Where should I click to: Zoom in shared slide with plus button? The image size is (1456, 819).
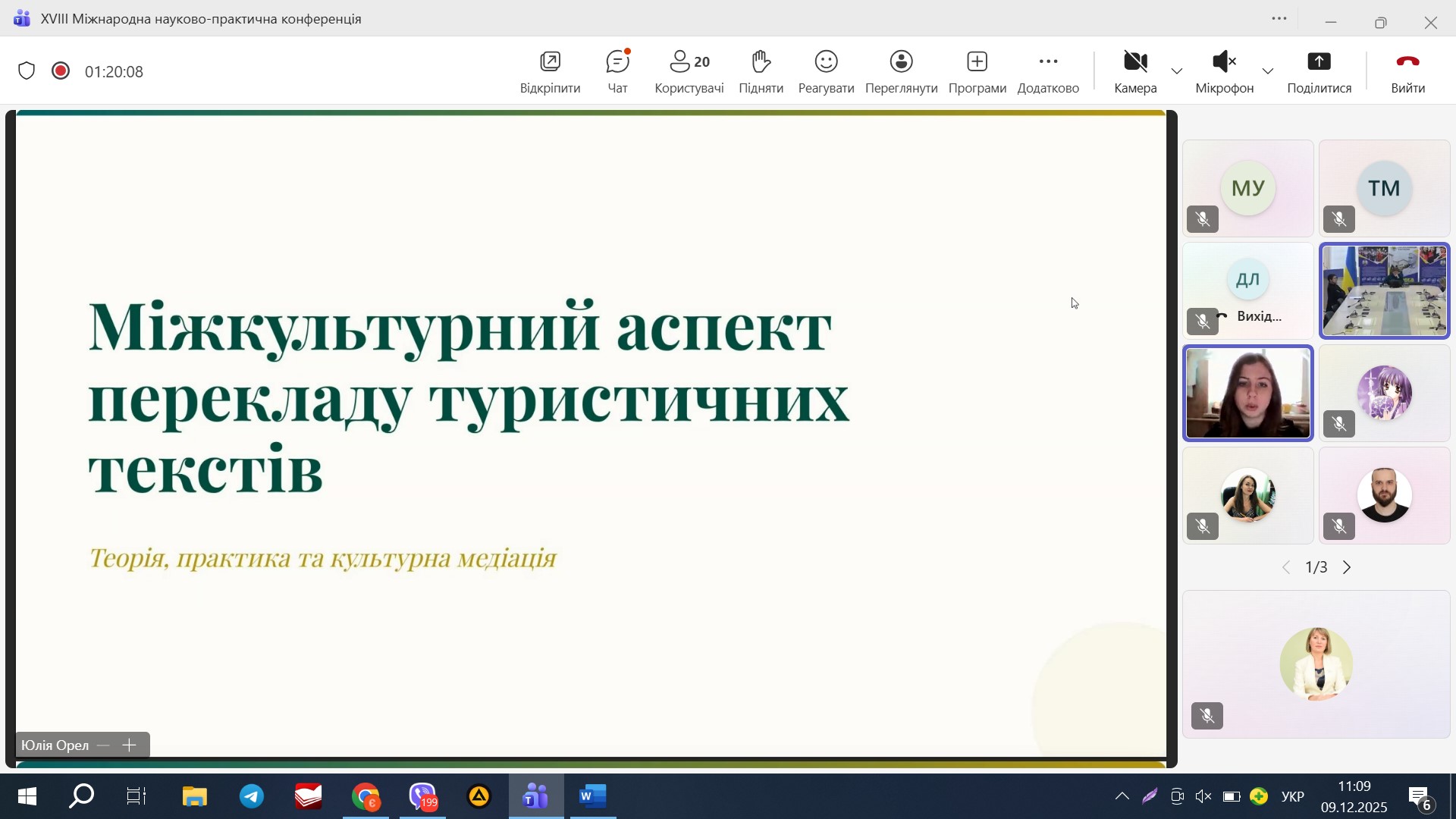130,745
